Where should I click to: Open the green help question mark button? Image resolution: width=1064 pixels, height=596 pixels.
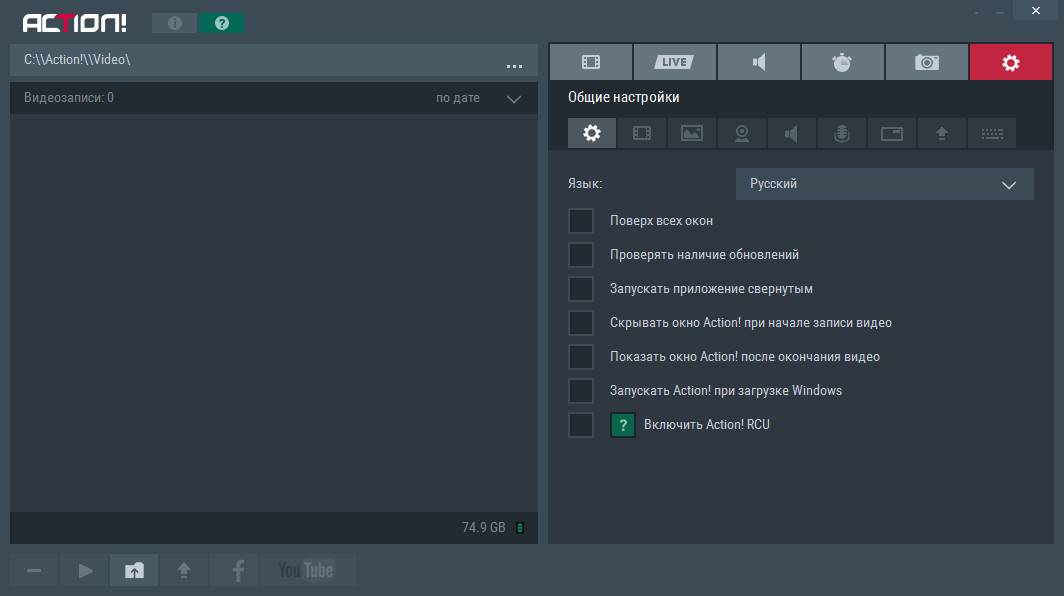pyautogui.click(x=221, y=23)
